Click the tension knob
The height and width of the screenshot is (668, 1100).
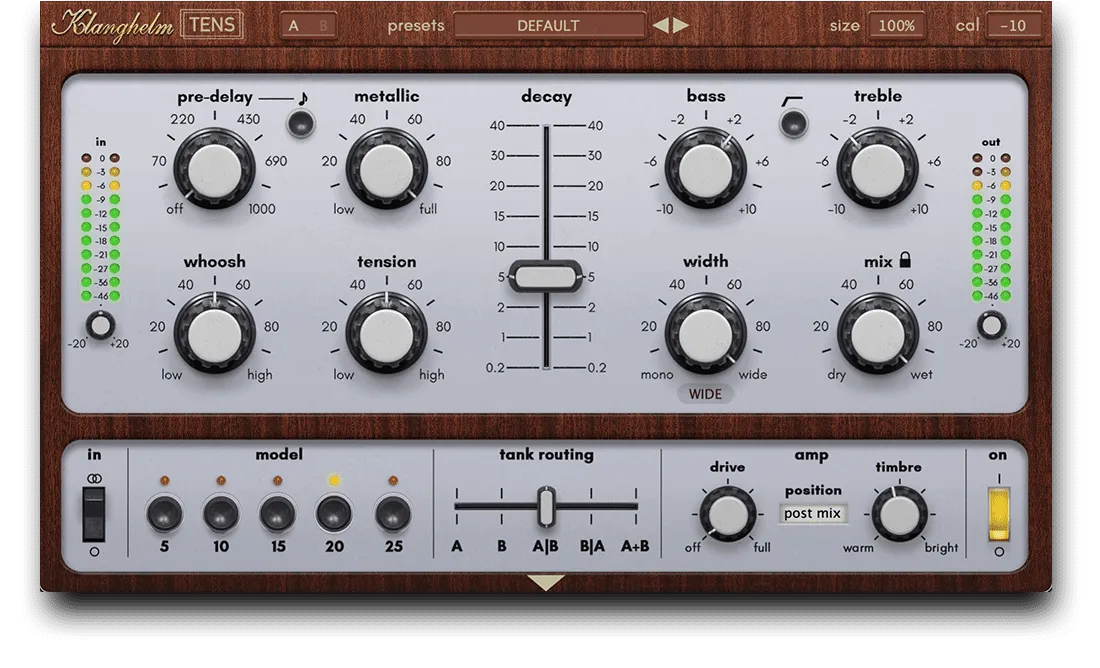386,333
